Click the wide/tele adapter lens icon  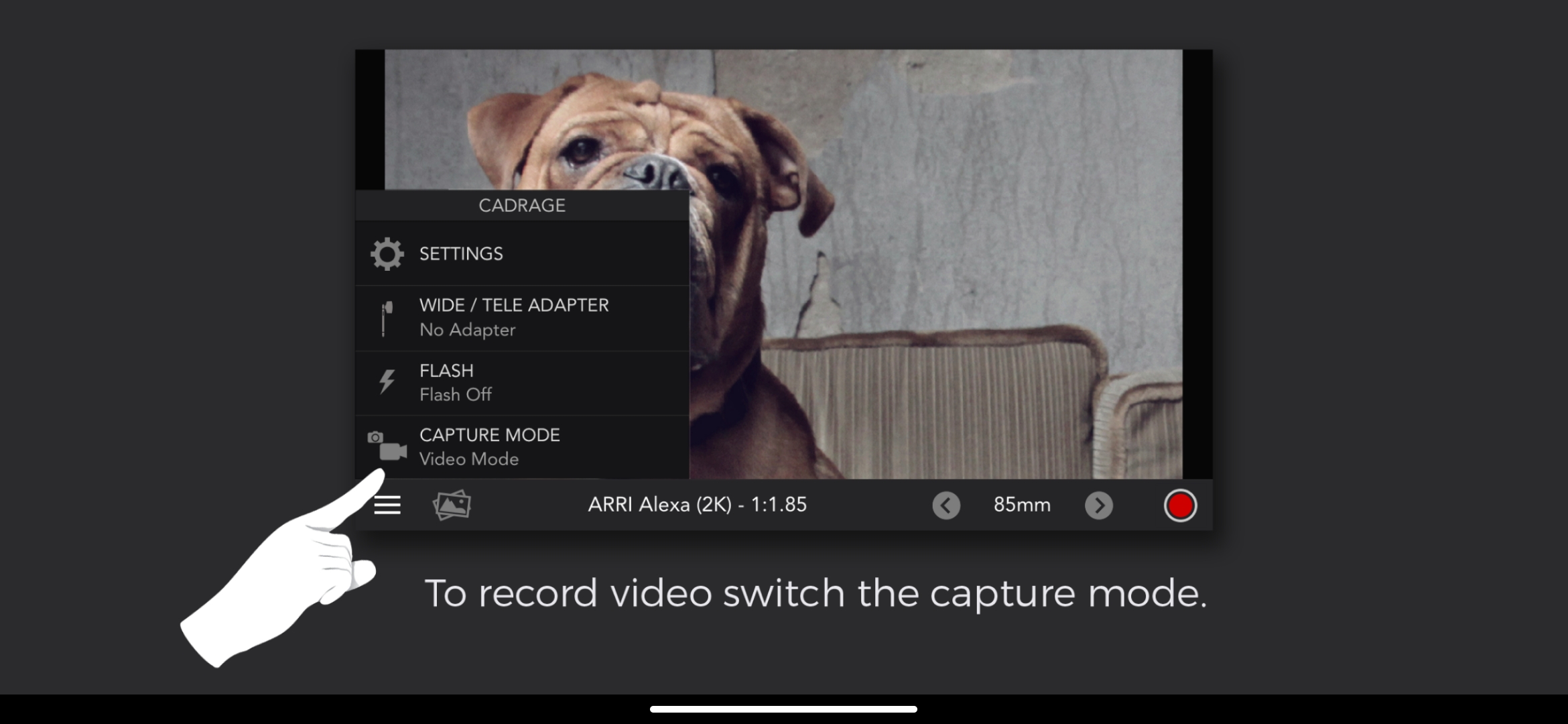point(386,318)
